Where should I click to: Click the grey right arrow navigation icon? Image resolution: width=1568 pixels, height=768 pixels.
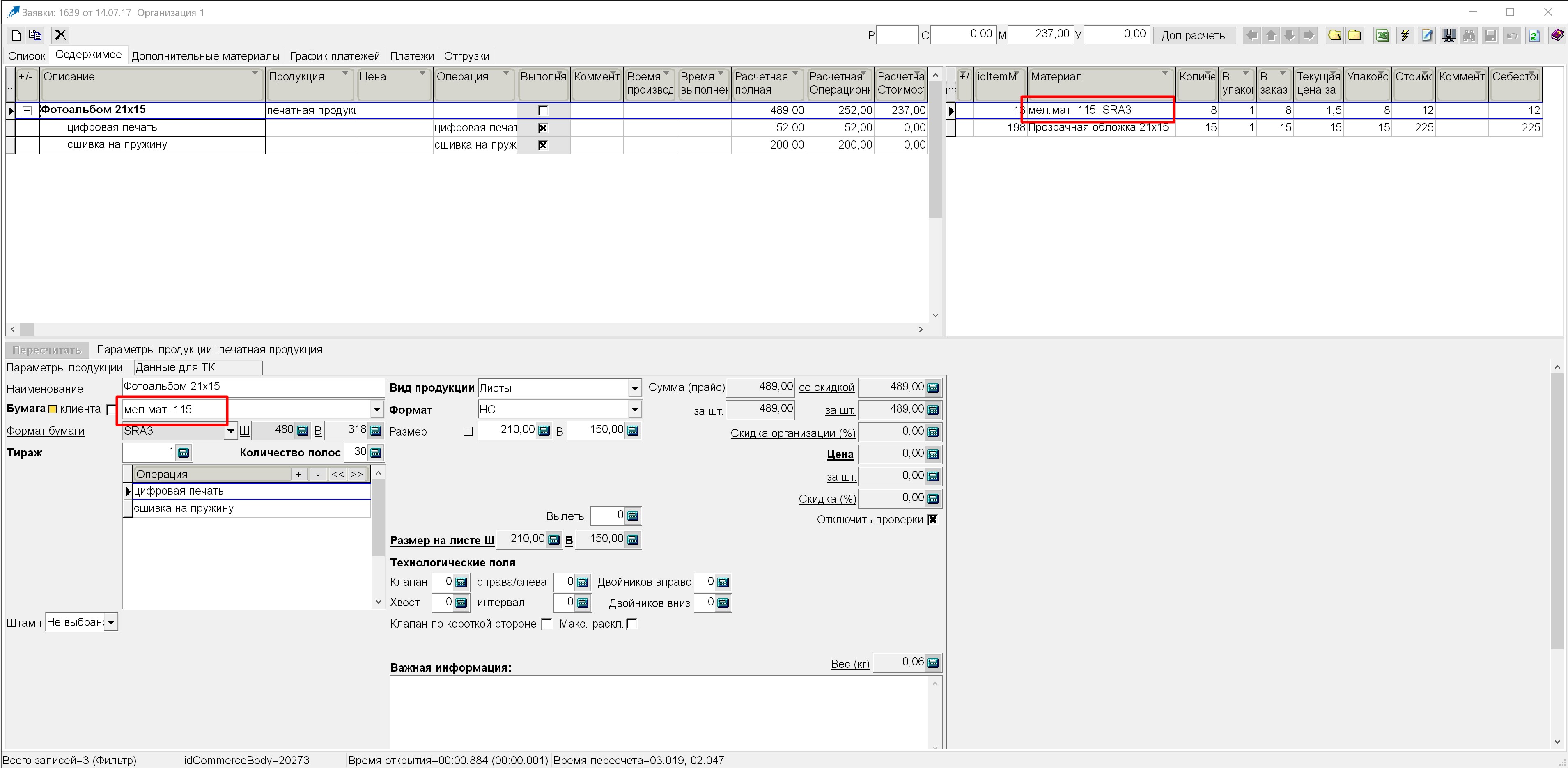pyautogui.click(x=1308, y=35)
